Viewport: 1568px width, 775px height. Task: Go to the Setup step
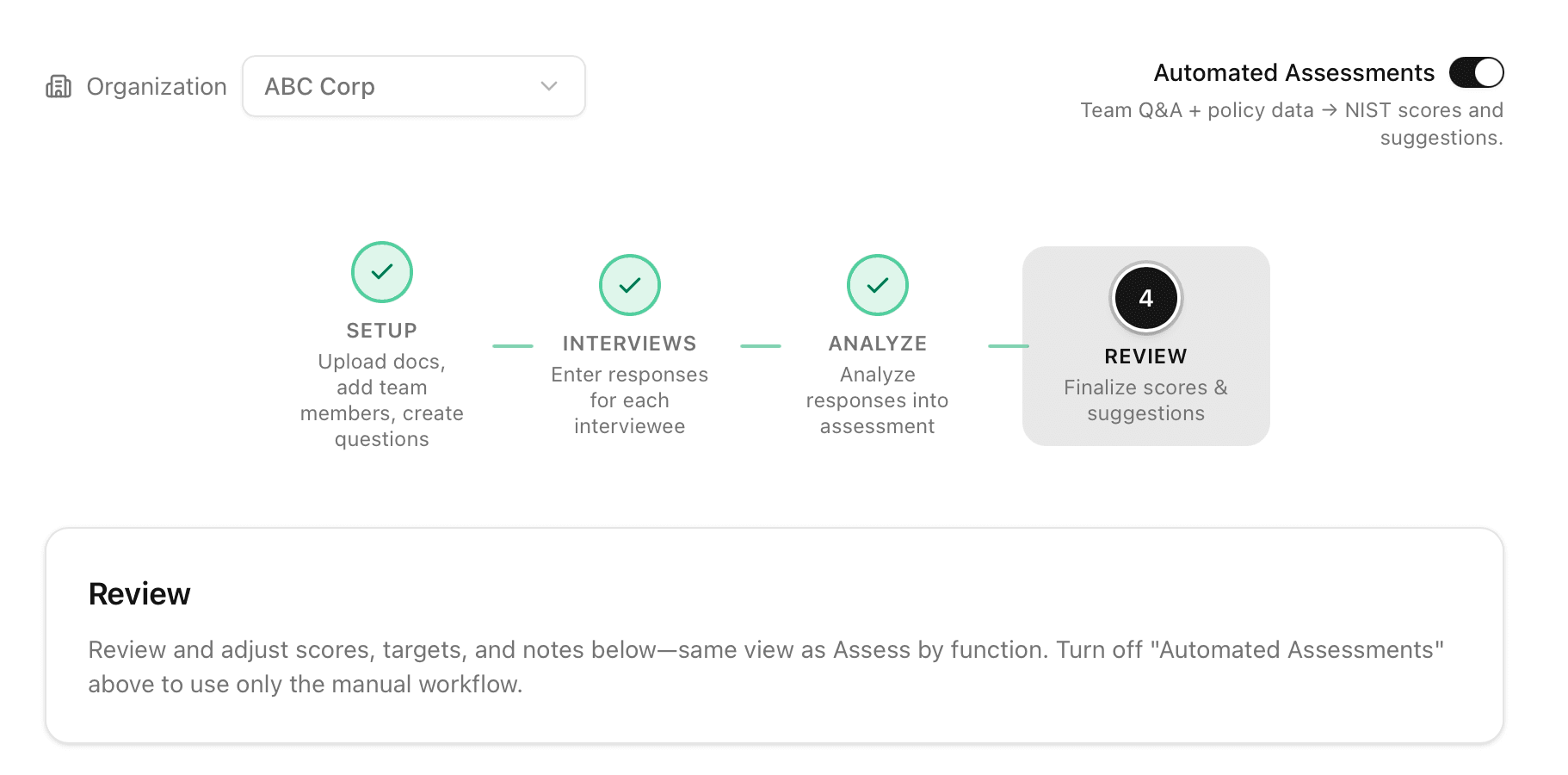(382, 329)
